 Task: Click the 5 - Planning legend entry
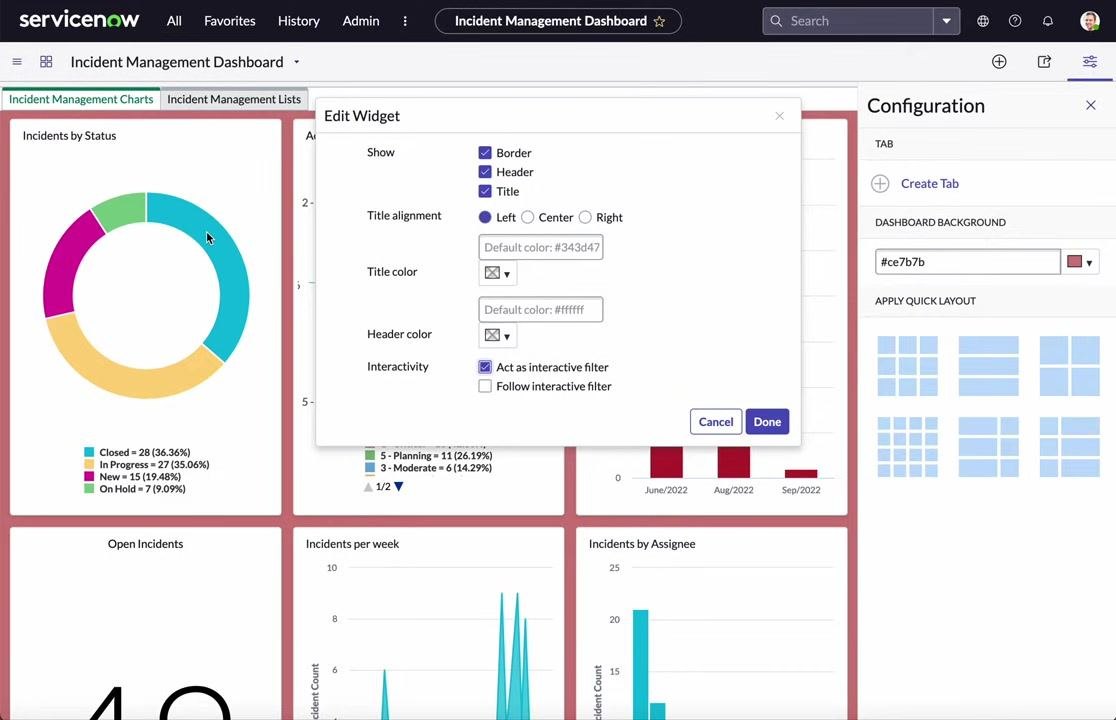[428, 455]
